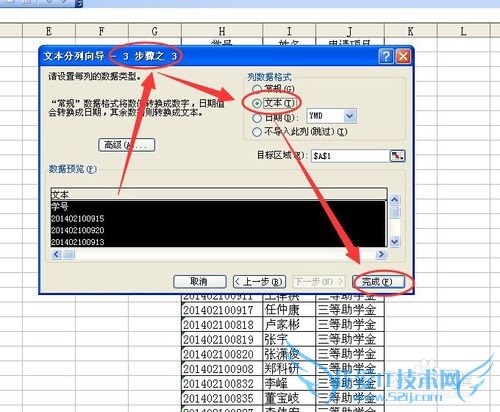Select column L header in spreadsheet
This screenshot has height=412, width=500.
(x=464, y=31)
